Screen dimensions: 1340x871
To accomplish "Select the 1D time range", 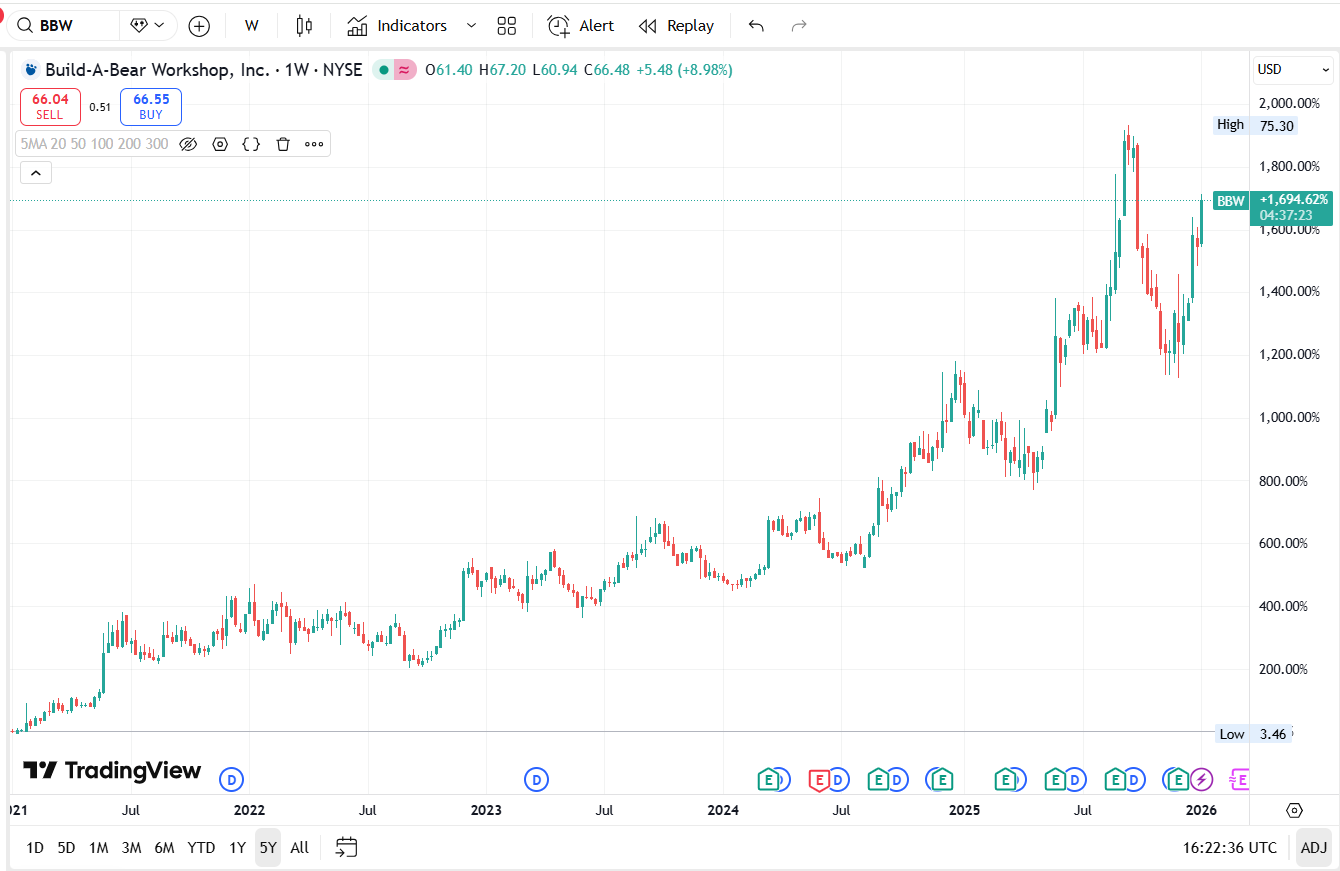I will point(35,848).
